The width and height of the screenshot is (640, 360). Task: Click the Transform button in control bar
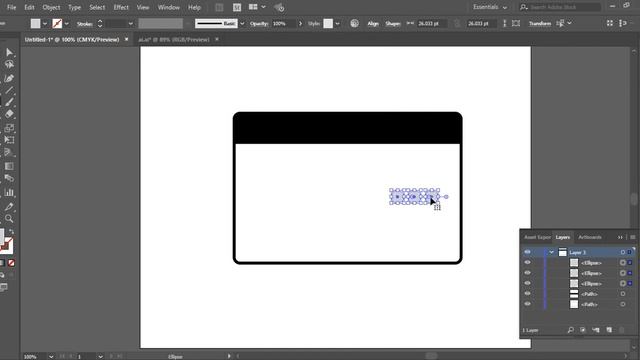pos(540,24)
